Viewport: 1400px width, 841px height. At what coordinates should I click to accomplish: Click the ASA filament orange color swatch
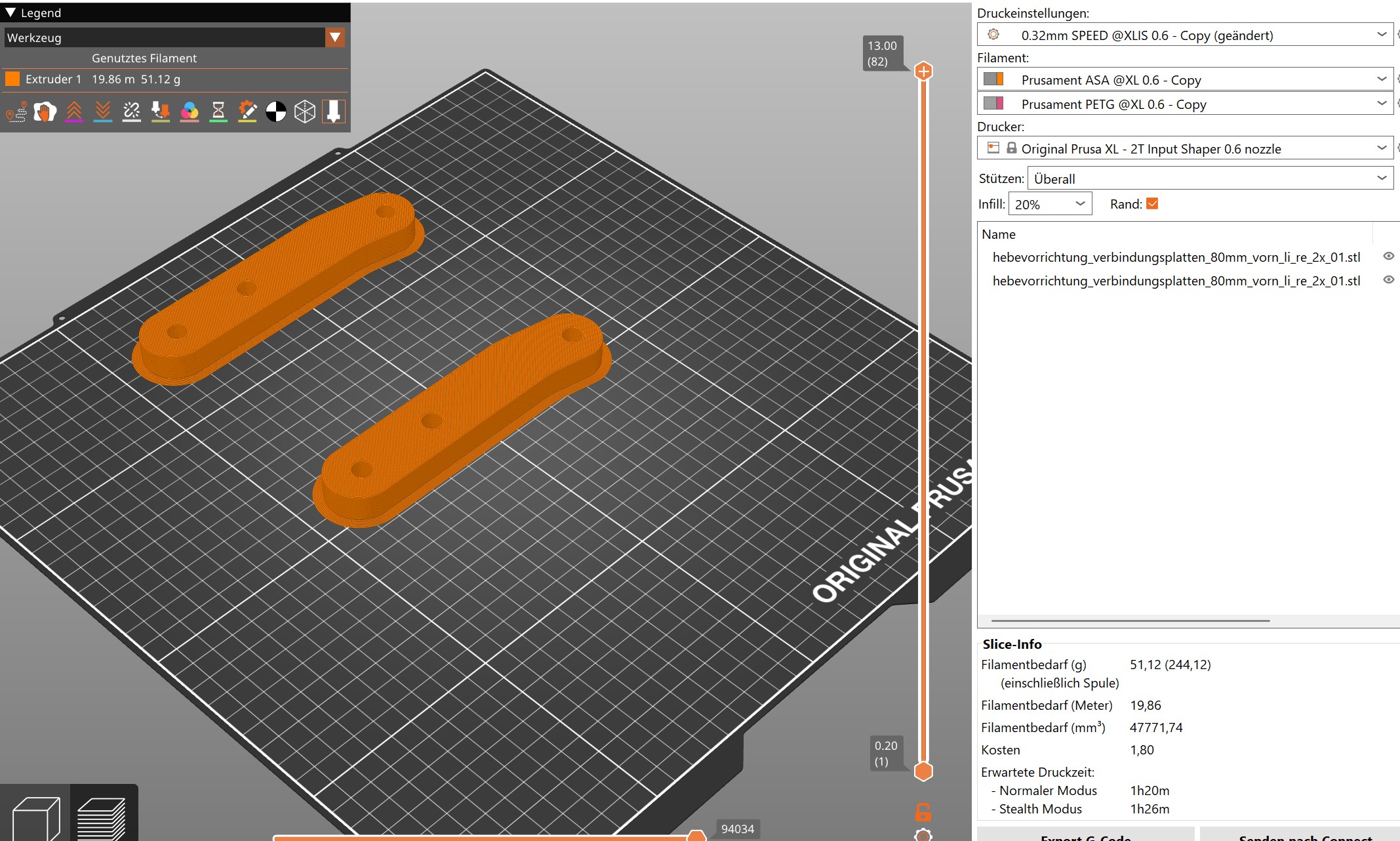[x=1000, y=79]
